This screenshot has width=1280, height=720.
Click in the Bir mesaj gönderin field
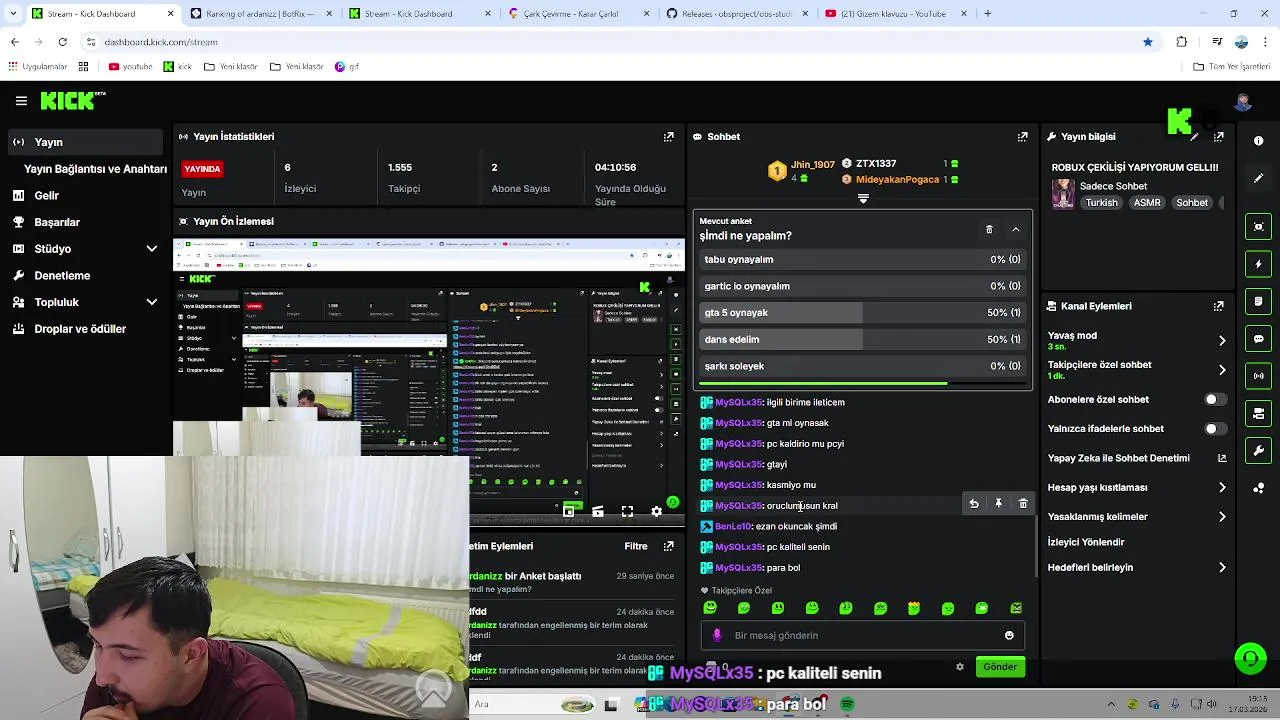pyautogui.click(x=862, y=635)
